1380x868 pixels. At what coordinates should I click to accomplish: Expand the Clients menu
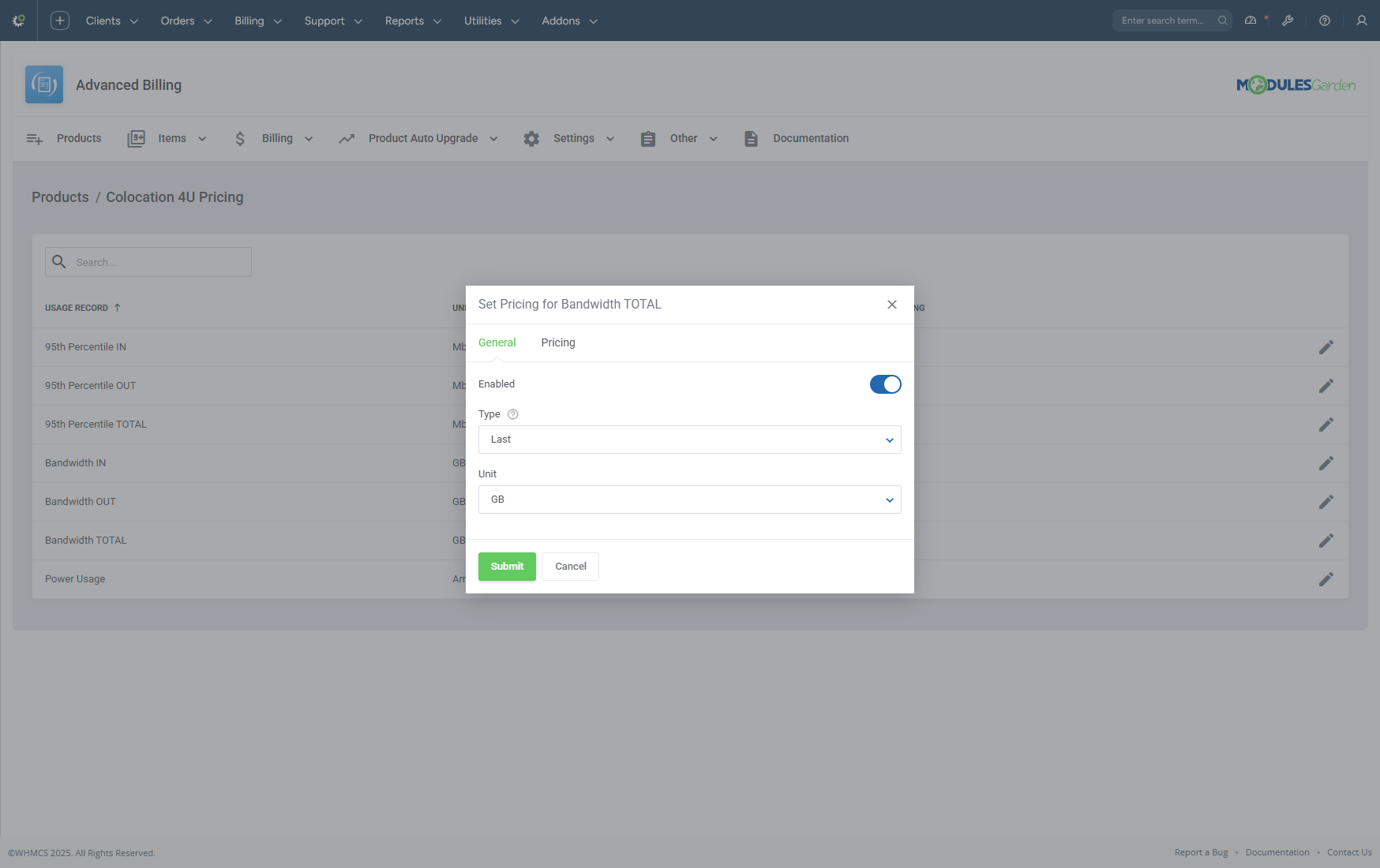tap(112, 21)
